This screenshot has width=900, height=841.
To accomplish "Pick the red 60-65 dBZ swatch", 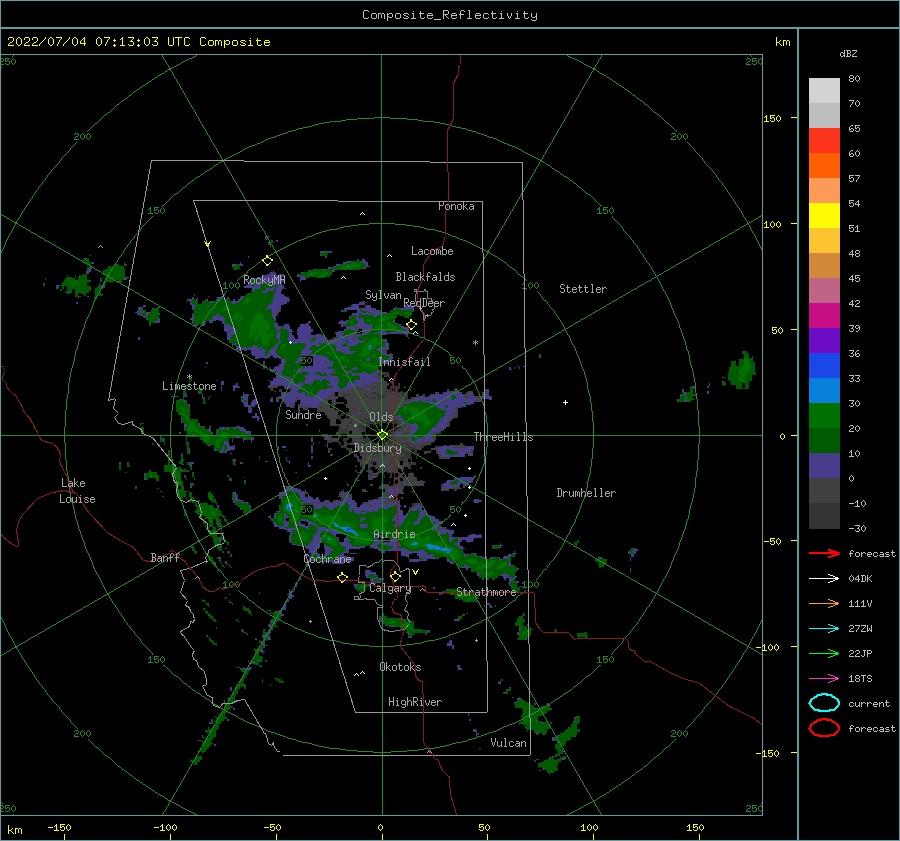I will [x=824, y=141].
